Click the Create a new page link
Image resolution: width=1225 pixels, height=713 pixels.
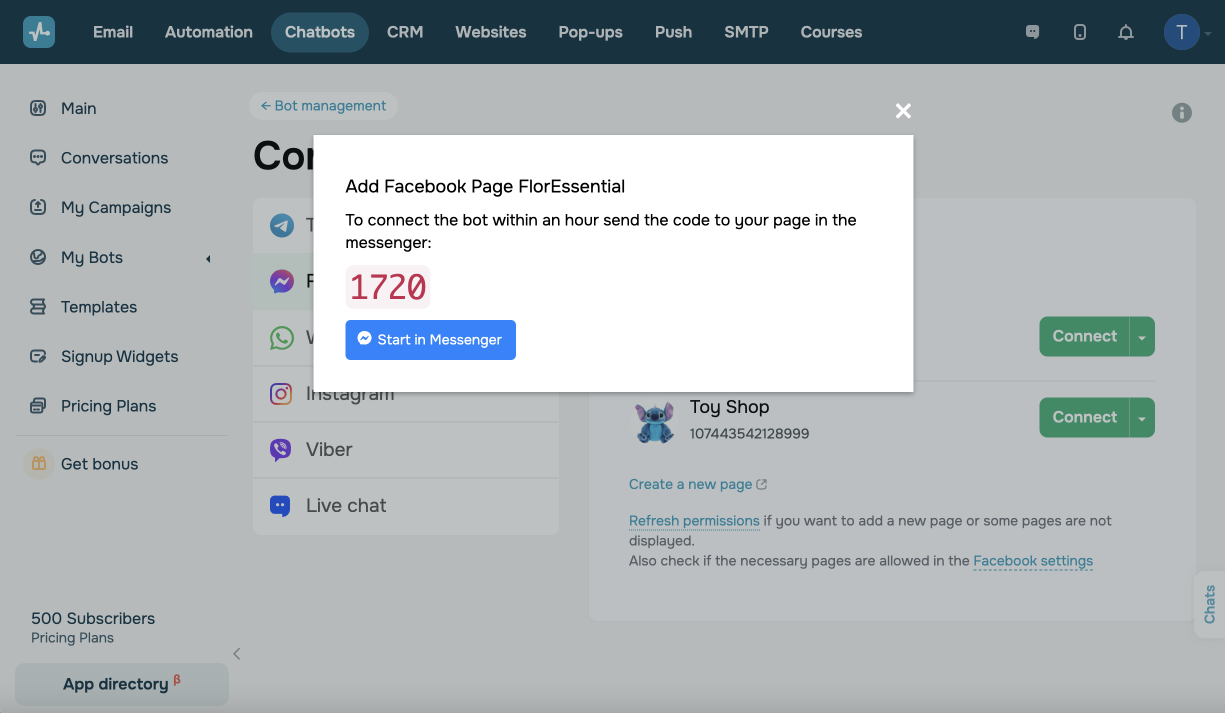(690, 485)
